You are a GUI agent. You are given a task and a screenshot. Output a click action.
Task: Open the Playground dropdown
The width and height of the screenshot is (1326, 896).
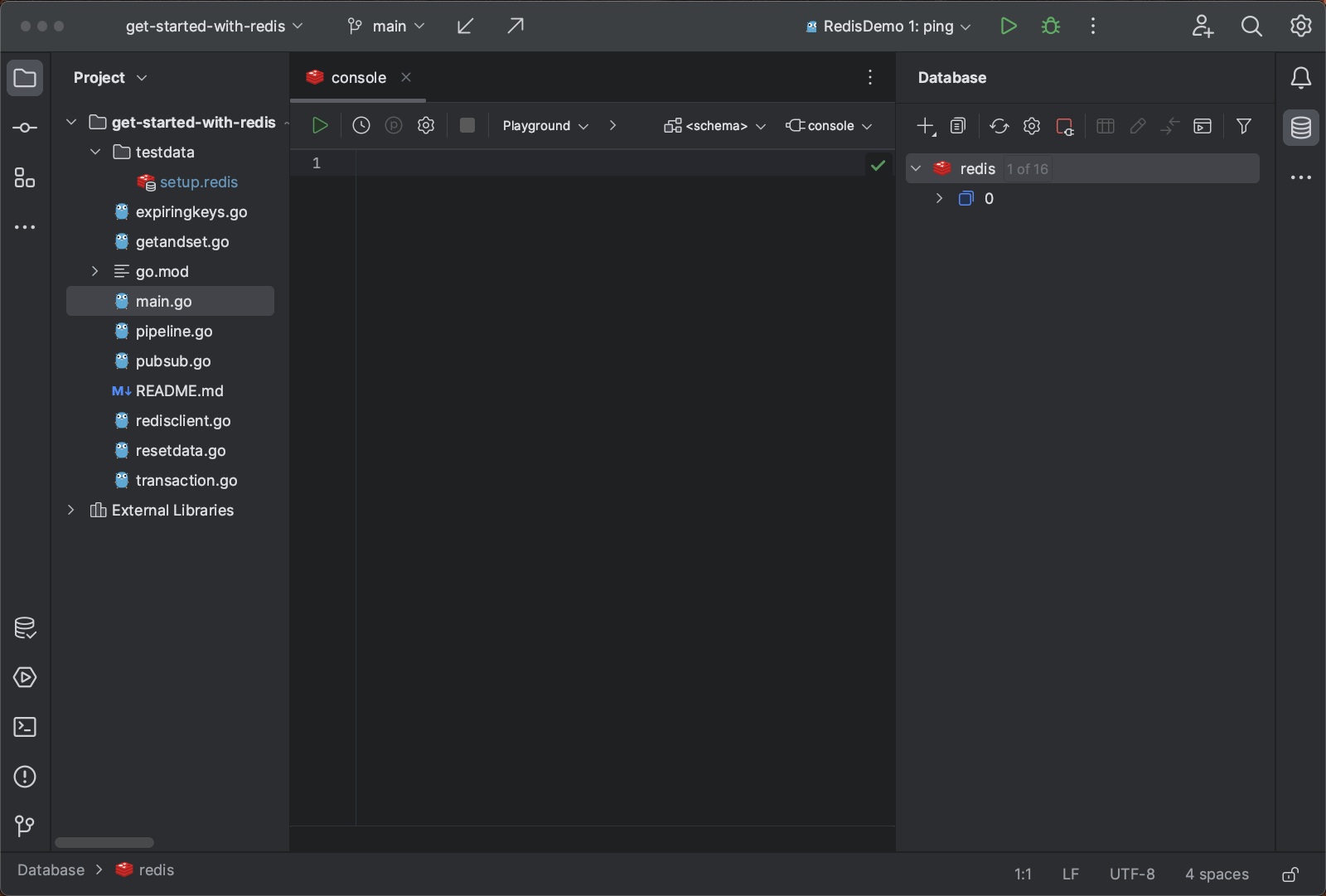544,125
